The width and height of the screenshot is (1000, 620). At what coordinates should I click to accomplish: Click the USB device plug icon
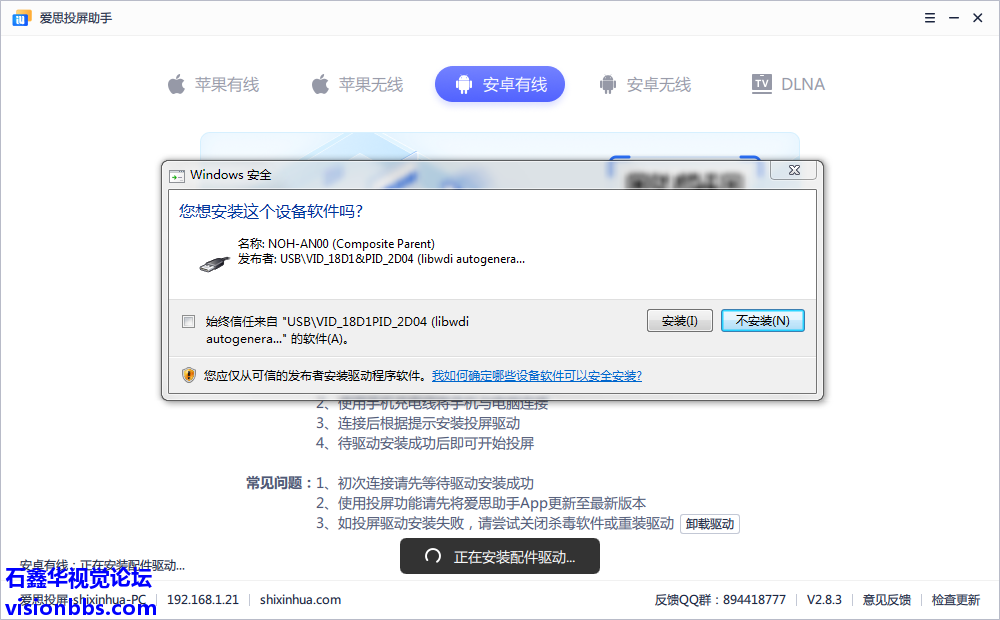[x=214, y=263]
